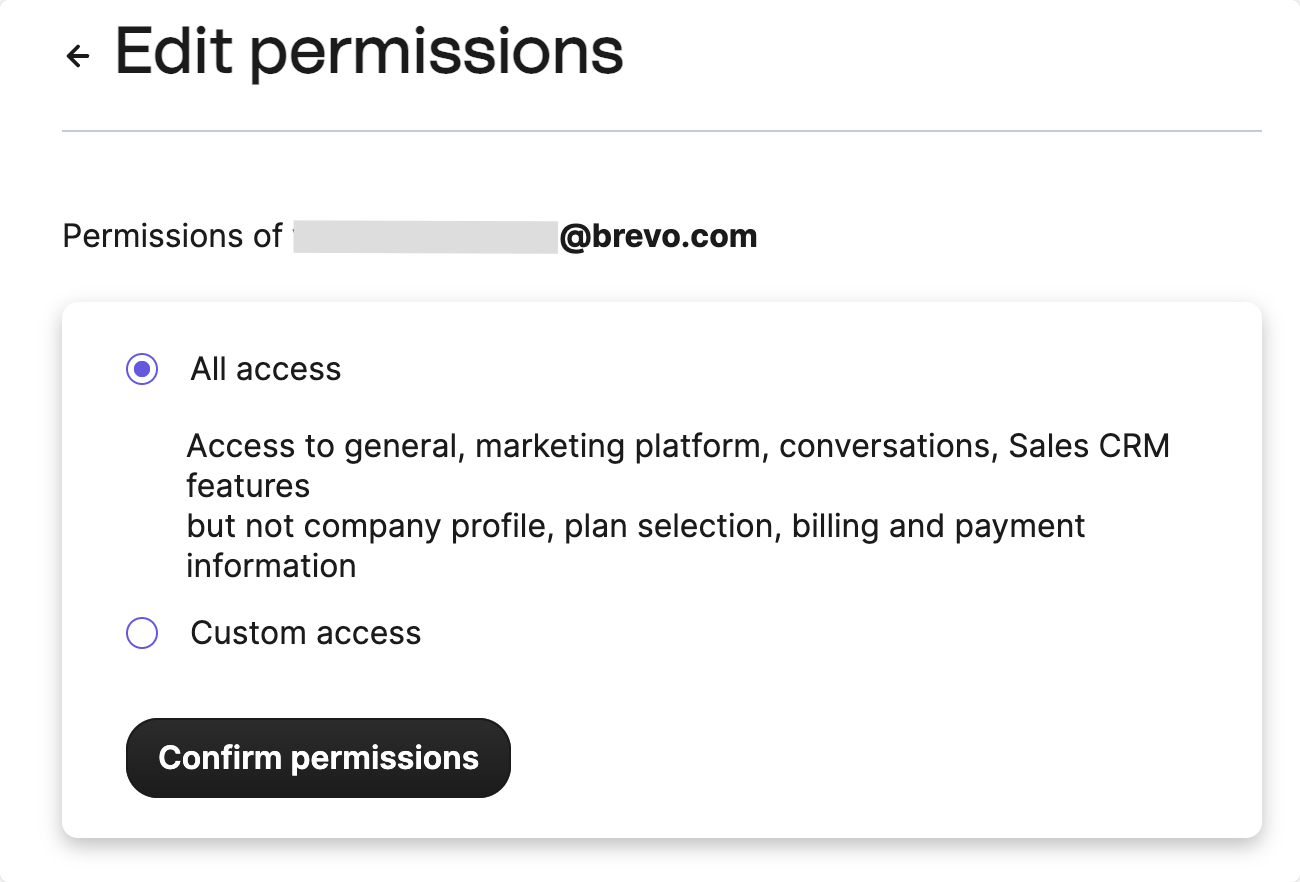Click the Edit permissions heading
Viewport: 1300px width, 882px height.
click(x=369, y=52)
